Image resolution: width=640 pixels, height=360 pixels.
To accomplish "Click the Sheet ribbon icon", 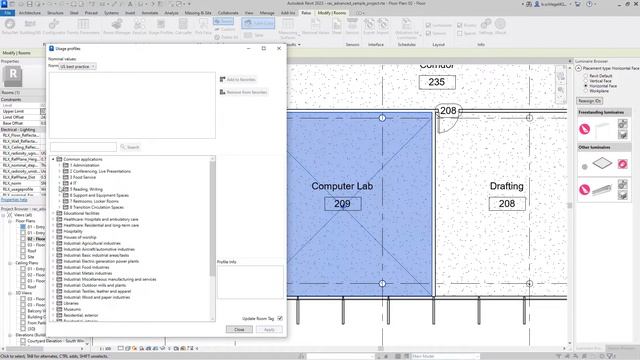I will click(337, 24).
